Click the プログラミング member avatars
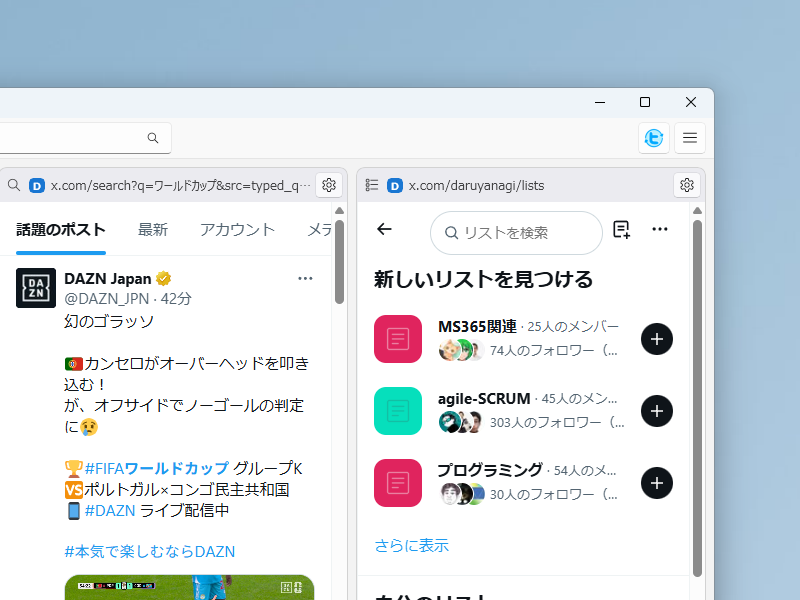This screenshot has width=800, height=600. [461, 494]
